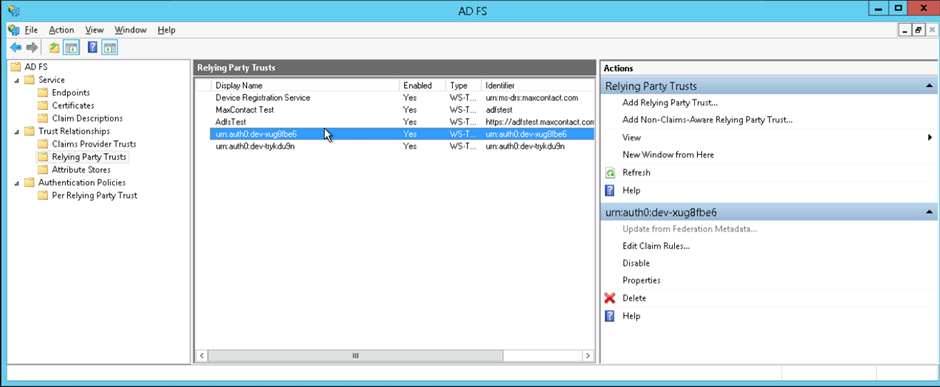Select the Claims Provider Trusts folder icon
The height and width of the screenshot is (387, 940).
[43, 144]
